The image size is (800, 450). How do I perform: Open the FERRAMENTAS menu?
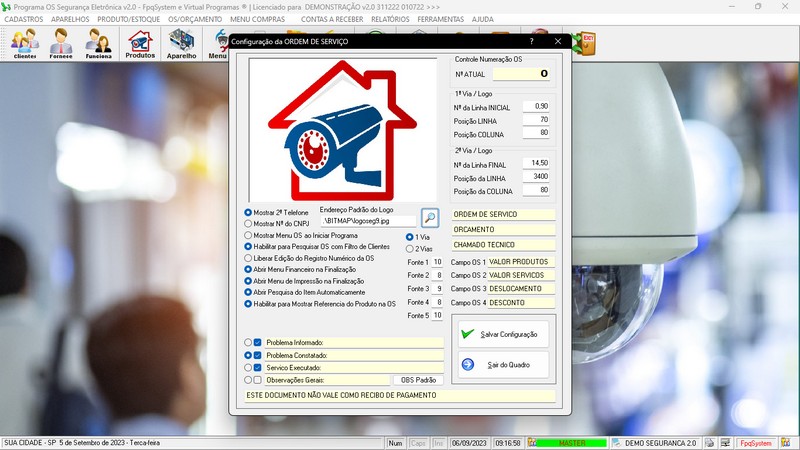pyautogui.click(x=441, y=19)
